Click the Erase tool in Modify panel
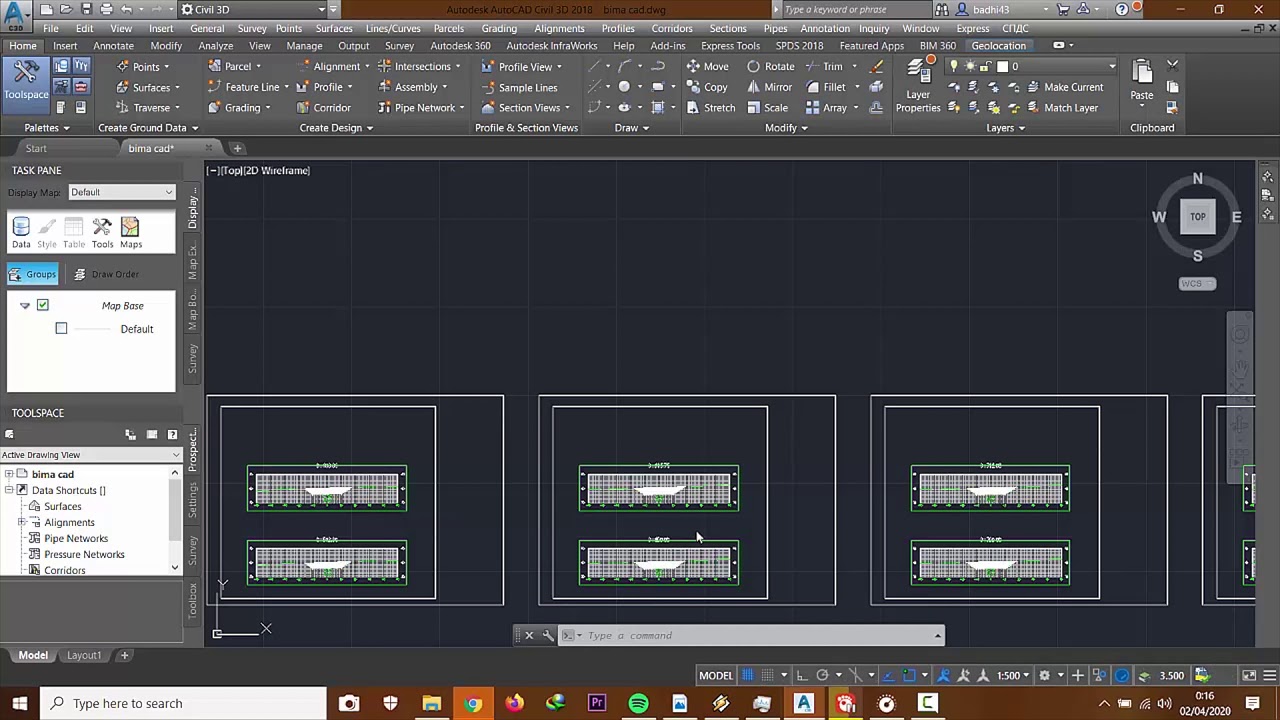Screen dimensions: 1280x720 click(876, 67)
